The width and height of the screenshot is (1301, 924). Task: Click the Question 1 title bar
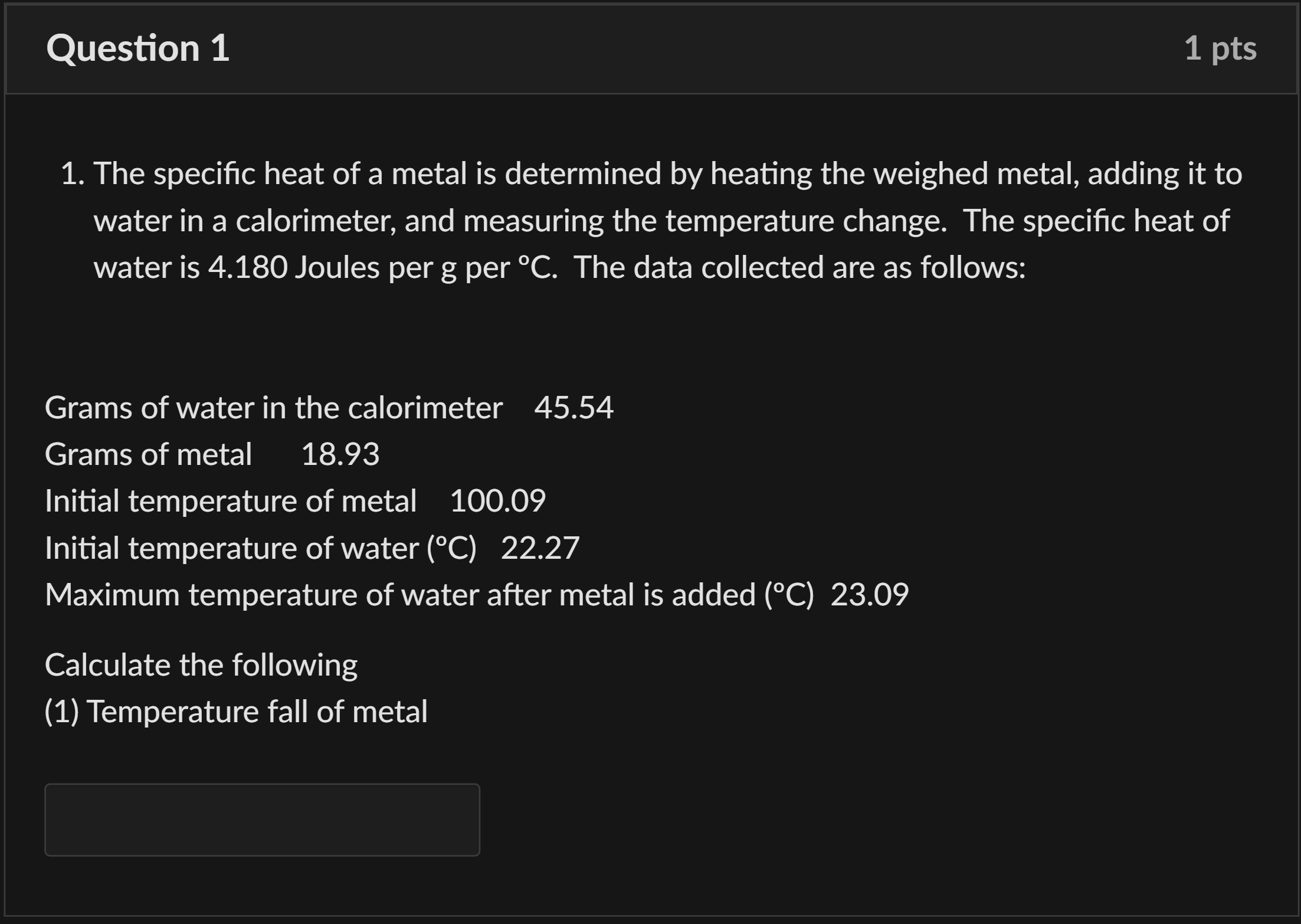[649, 49]
